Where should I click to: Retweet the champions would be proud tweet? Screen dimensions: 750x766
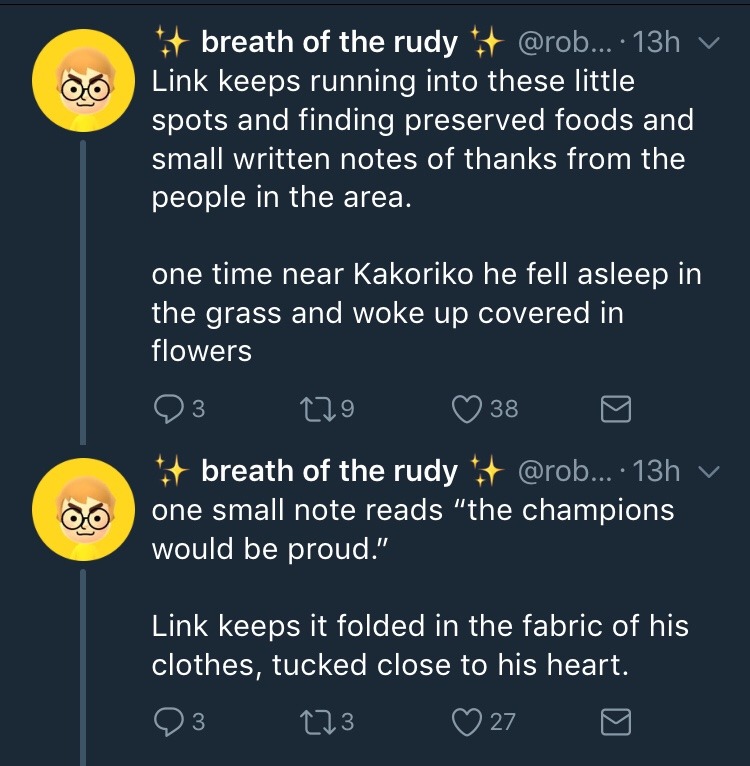click(313, 721)
